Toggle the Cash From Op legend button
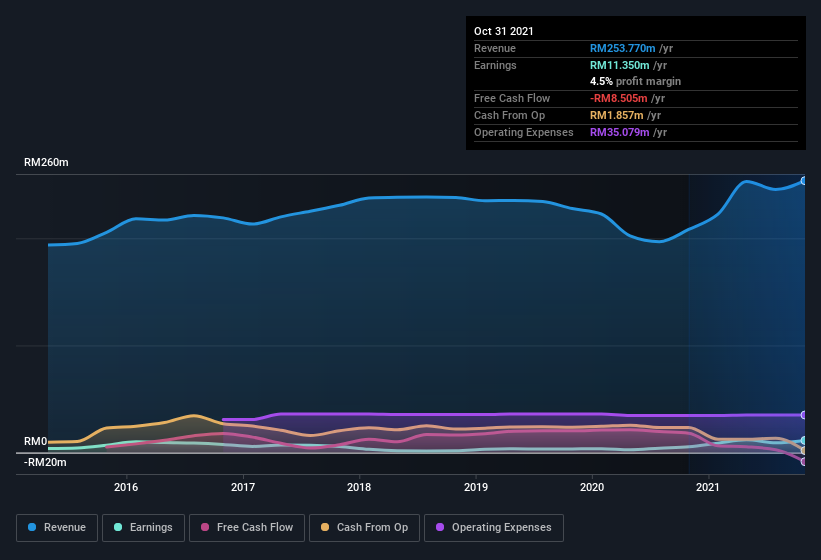Image resolution: width=821 pixels, height=560 pixels. click(x=364, y=528)
